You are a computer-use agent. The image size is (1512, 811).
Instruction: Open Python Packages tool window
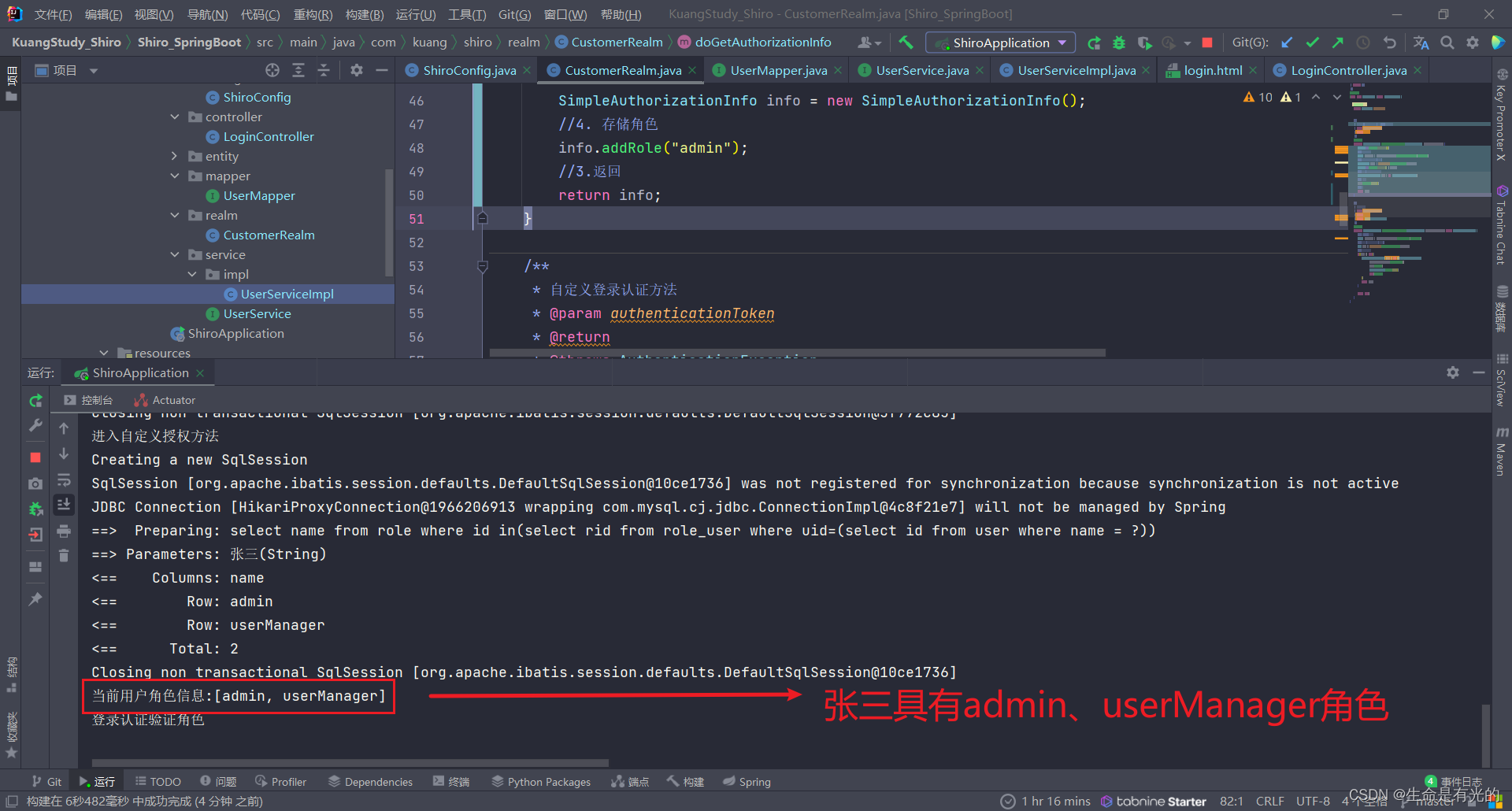[x=541, y=781]
